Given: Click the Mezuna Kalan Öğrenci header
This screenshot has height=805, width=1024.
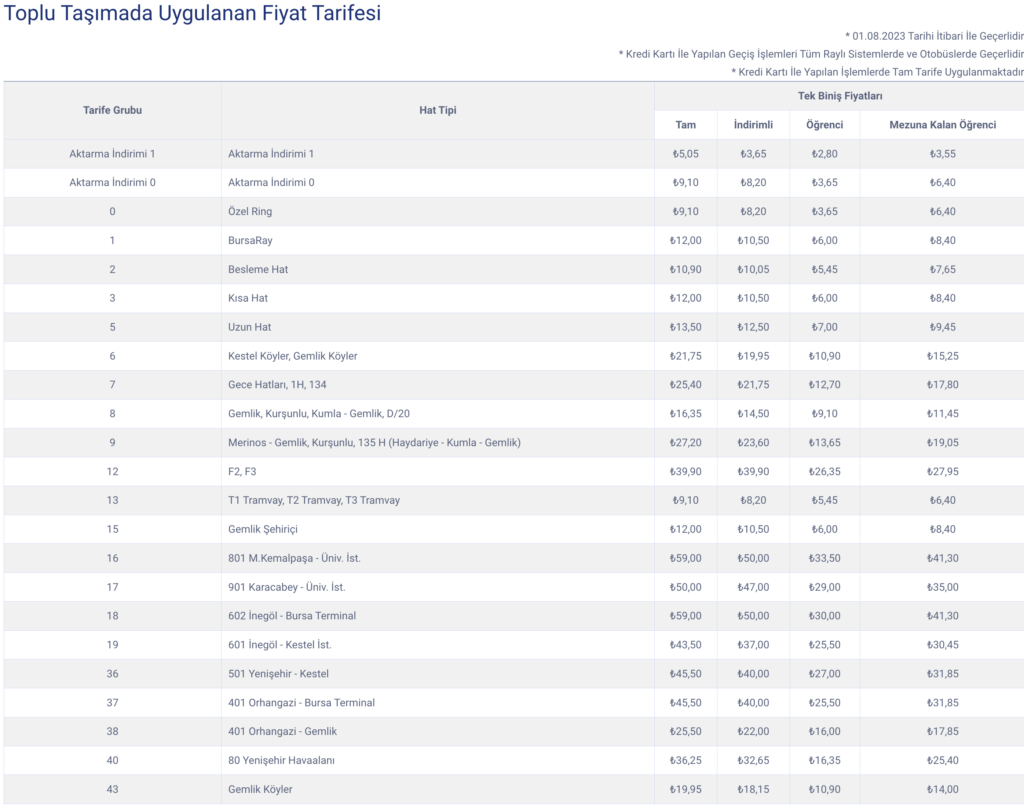Looking at the screenshot, I should tap(942, 125).
